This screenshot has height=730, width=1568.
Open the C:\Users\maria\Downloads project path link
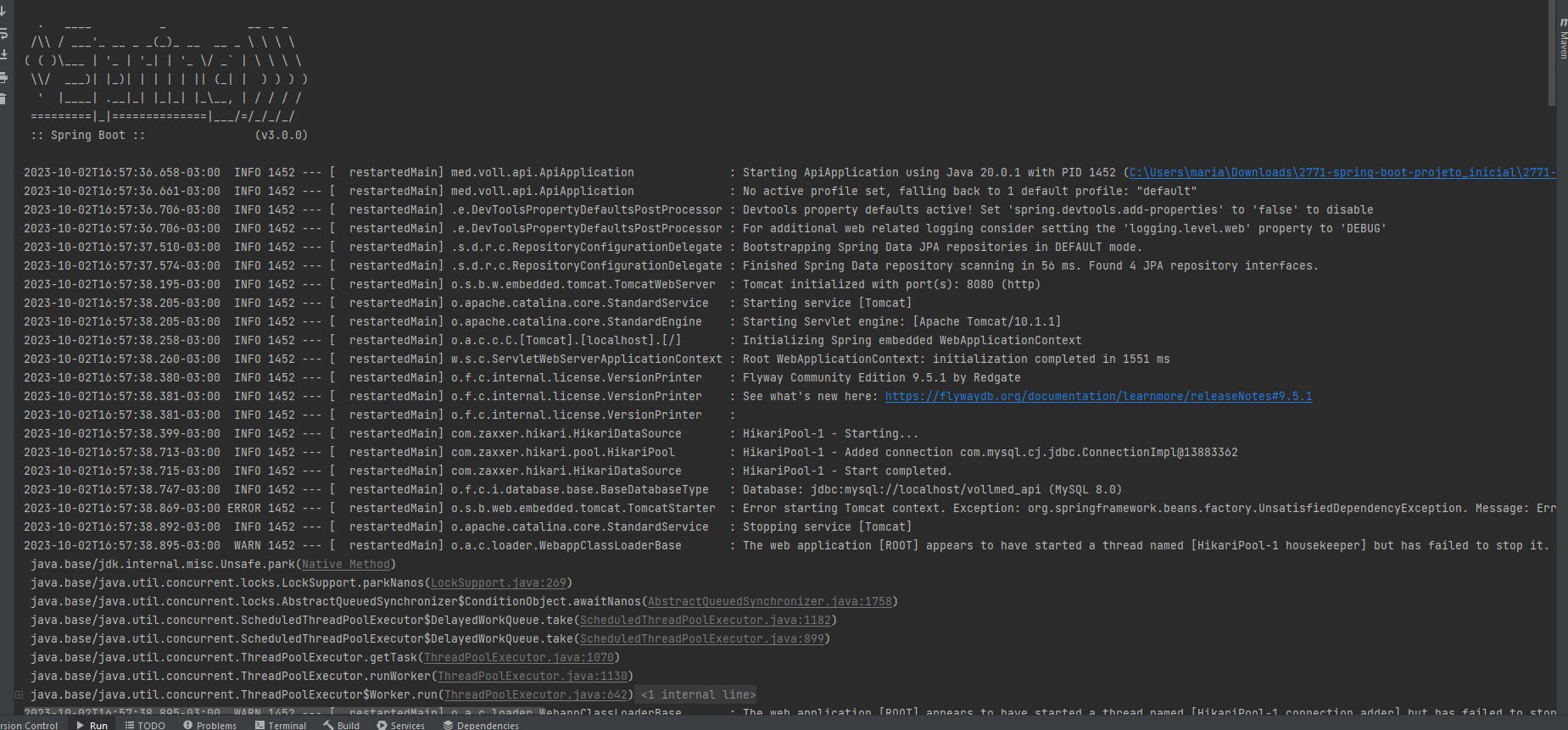(x=1342, y=172)
